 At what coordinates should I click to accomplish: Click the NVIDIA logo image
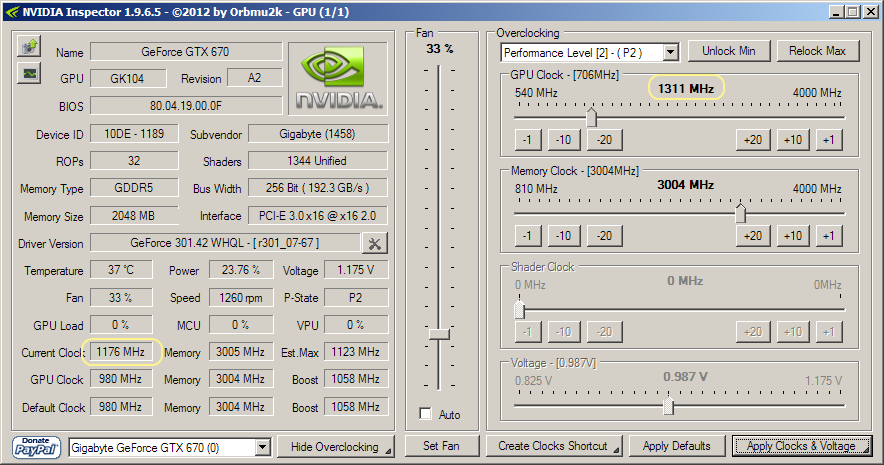tap(338, 78)
